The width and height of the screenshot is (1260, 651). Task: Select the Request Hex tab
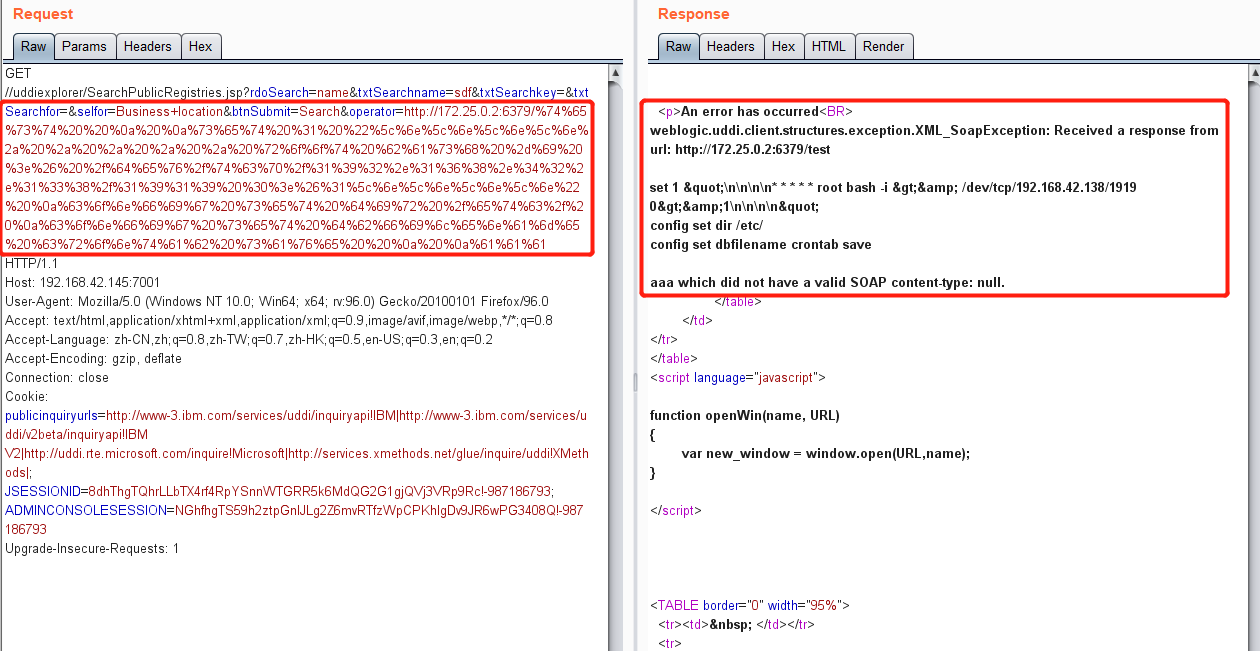tap(201, 46)
